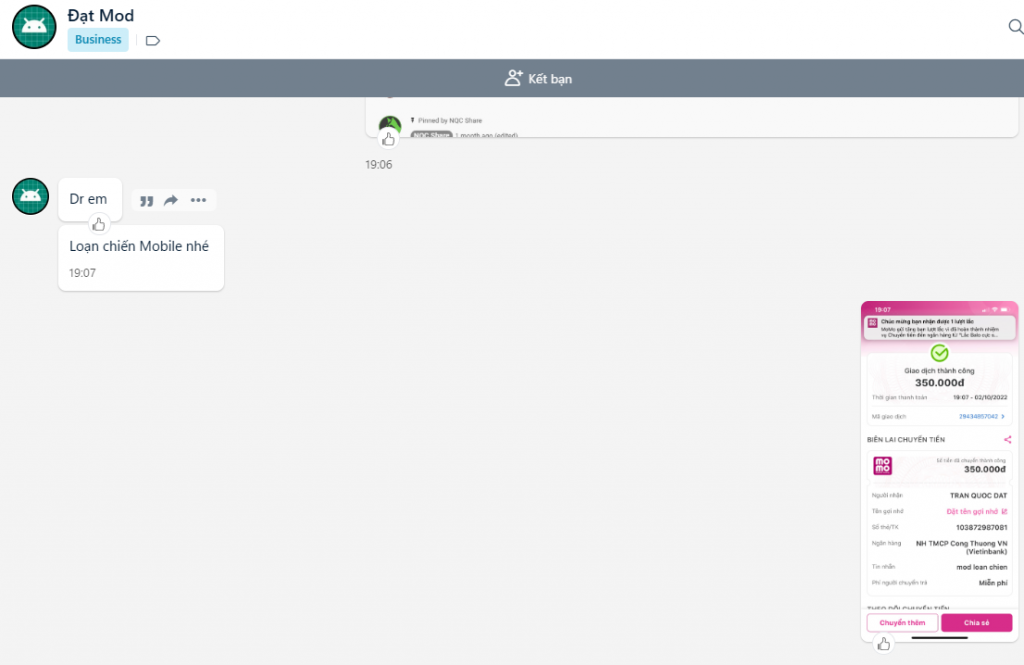Screen dimensions: 1024x665
Task: Open Đạt Mod's avatar in the header
Action: (x=33, y=27)
